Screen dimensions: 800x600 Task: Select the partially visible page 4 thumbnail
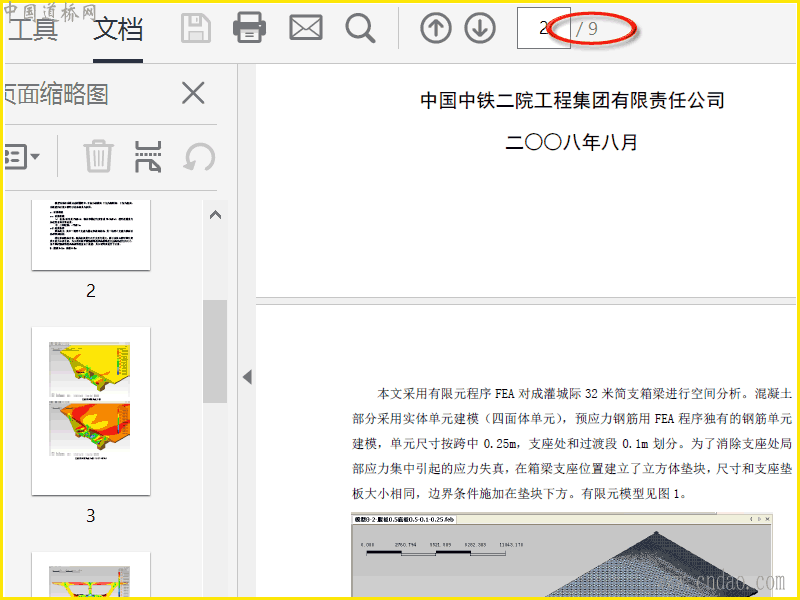[x=91, y=575]
